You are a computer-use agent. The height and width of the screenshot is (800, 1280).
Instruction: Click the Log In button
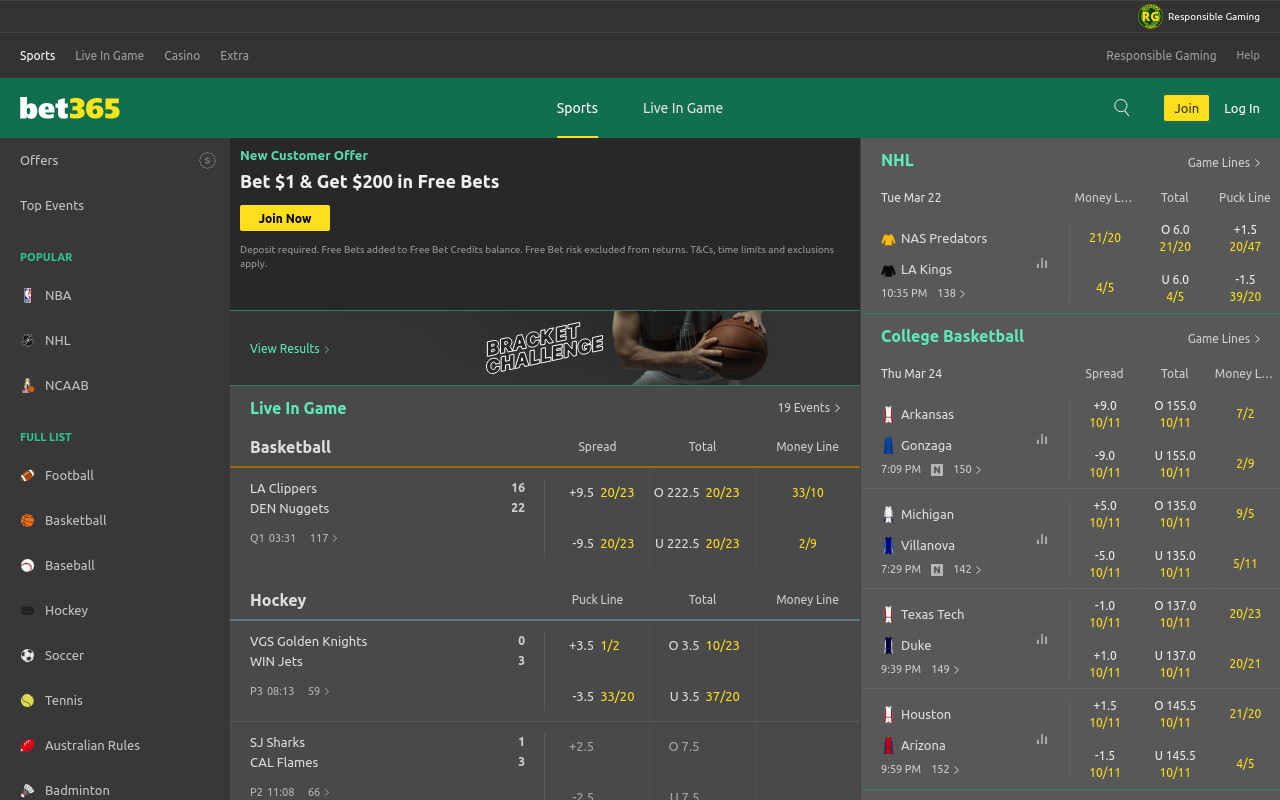[x=1242, y=108]
